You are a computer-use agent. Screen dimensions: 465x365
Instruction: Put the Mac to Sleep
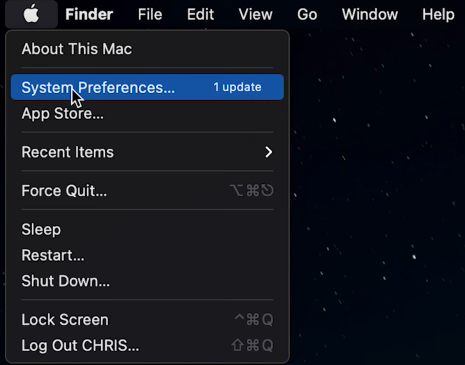point(147,230)
